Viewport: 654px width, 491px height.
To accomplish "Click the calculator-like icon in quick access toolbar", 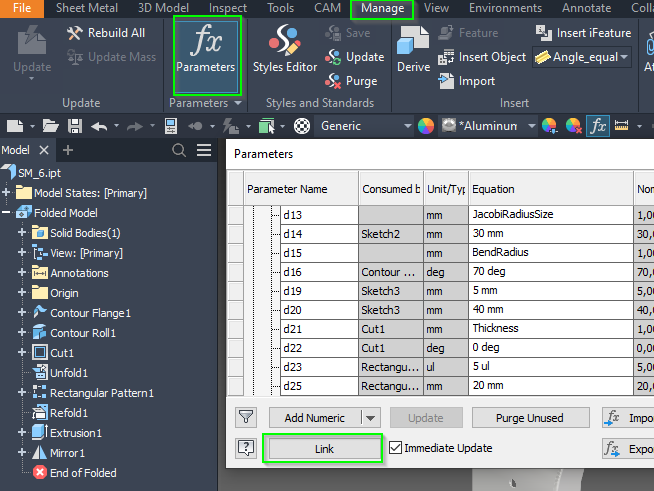I will pos(171,126).
